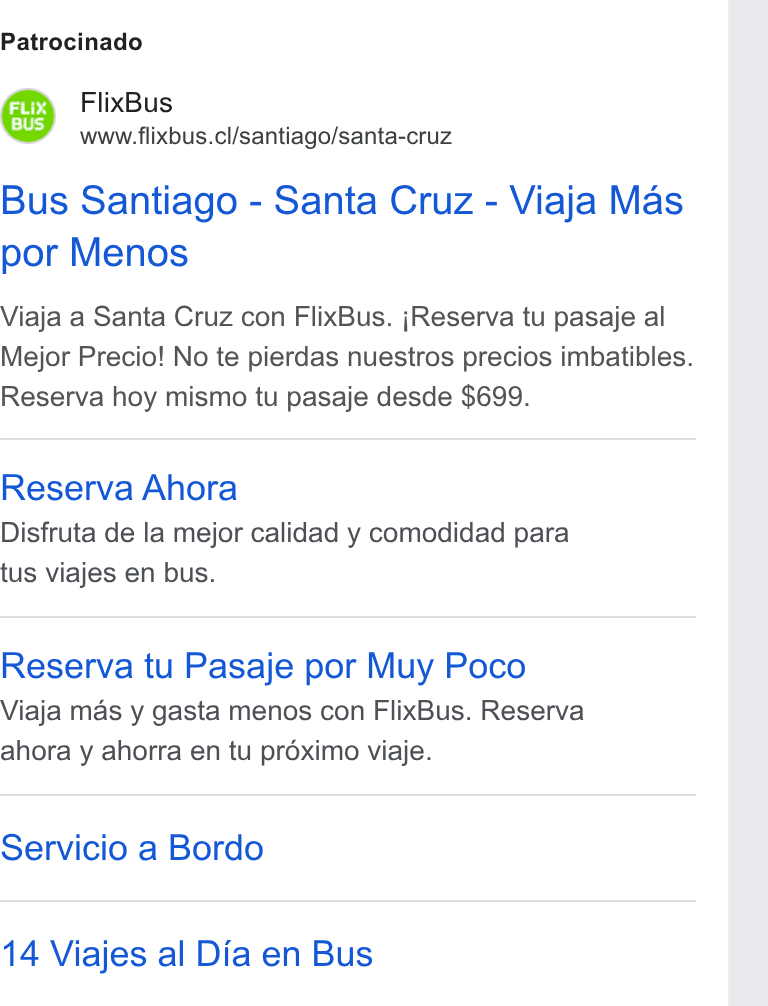
Task: Open the www.flixbus.cl/santiago/santa-cruz URL
Action: pyautogui.click(x=266, y=136)
